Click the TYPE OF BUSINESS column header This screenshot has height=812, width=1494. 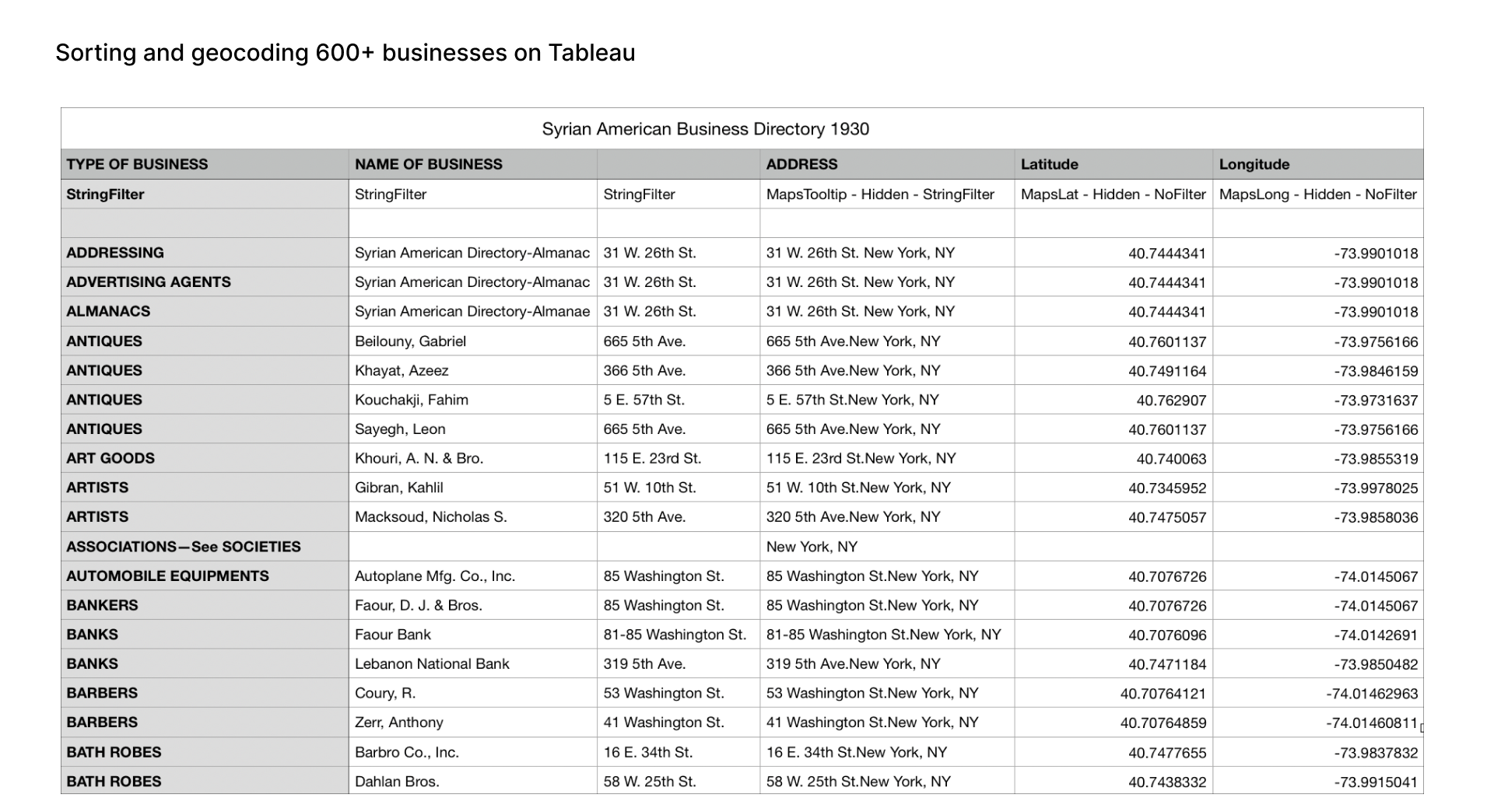click(x=137, y=164)
